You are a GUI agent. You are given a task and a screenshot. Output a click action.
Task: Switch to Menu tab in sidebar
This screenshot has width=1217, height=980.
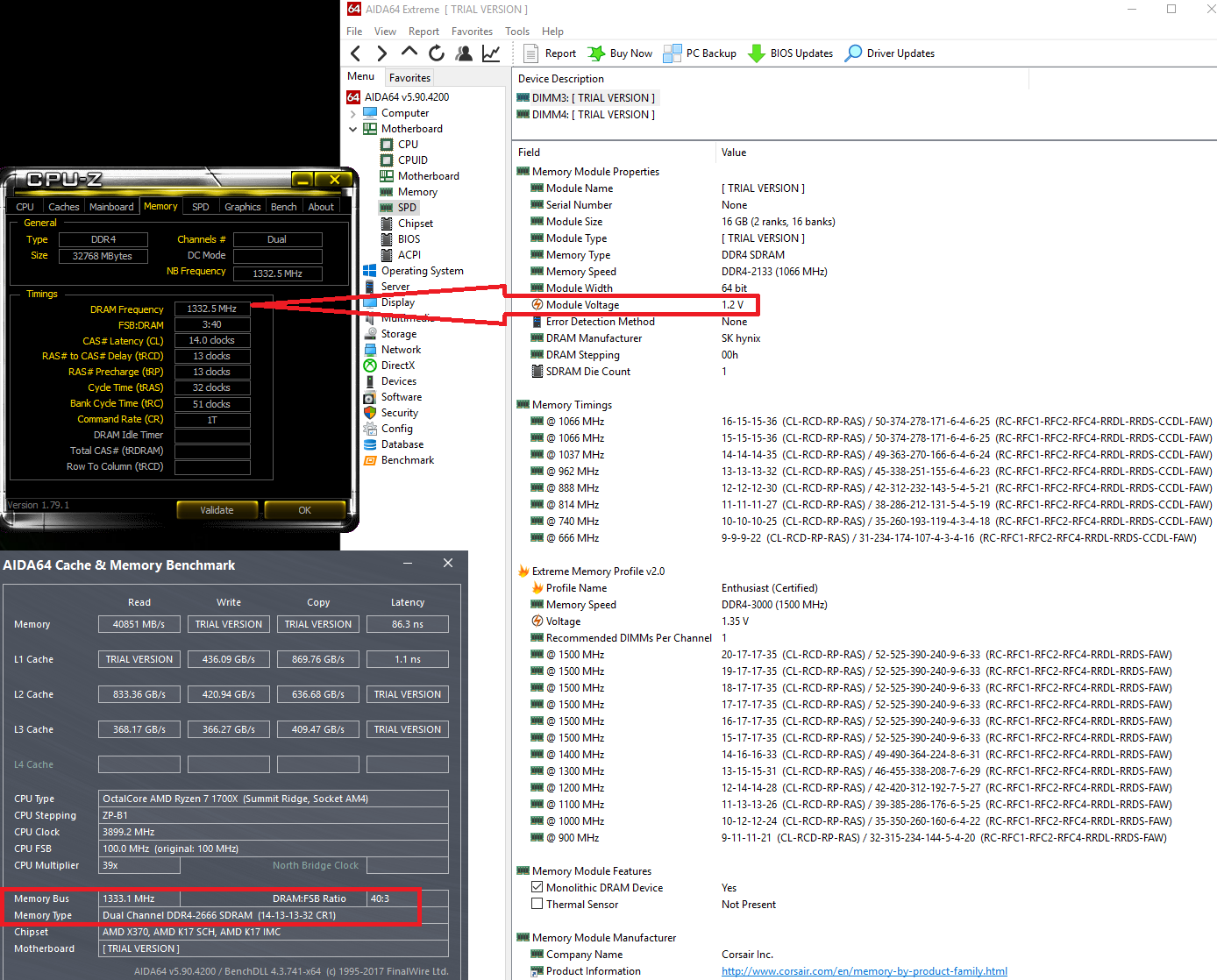(x=360, y=76)
